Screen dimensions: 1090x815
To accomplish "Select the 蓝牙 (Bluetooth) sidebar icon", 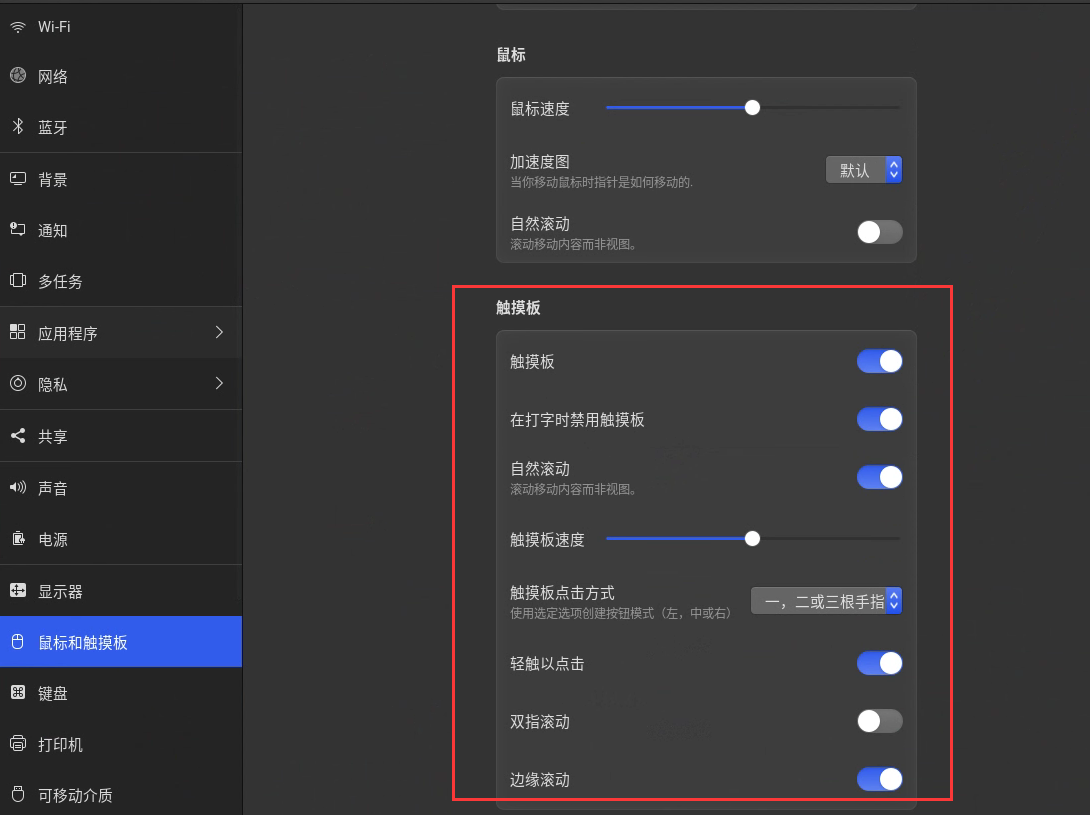I will 17,127.
